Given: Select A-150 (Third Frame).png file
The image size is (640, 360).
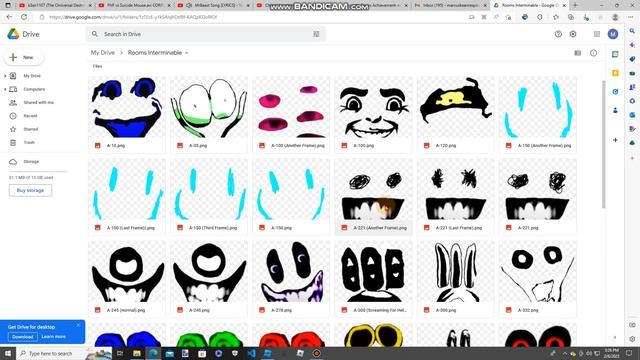Looking at the screenshot, I should [x=209, y=197].
